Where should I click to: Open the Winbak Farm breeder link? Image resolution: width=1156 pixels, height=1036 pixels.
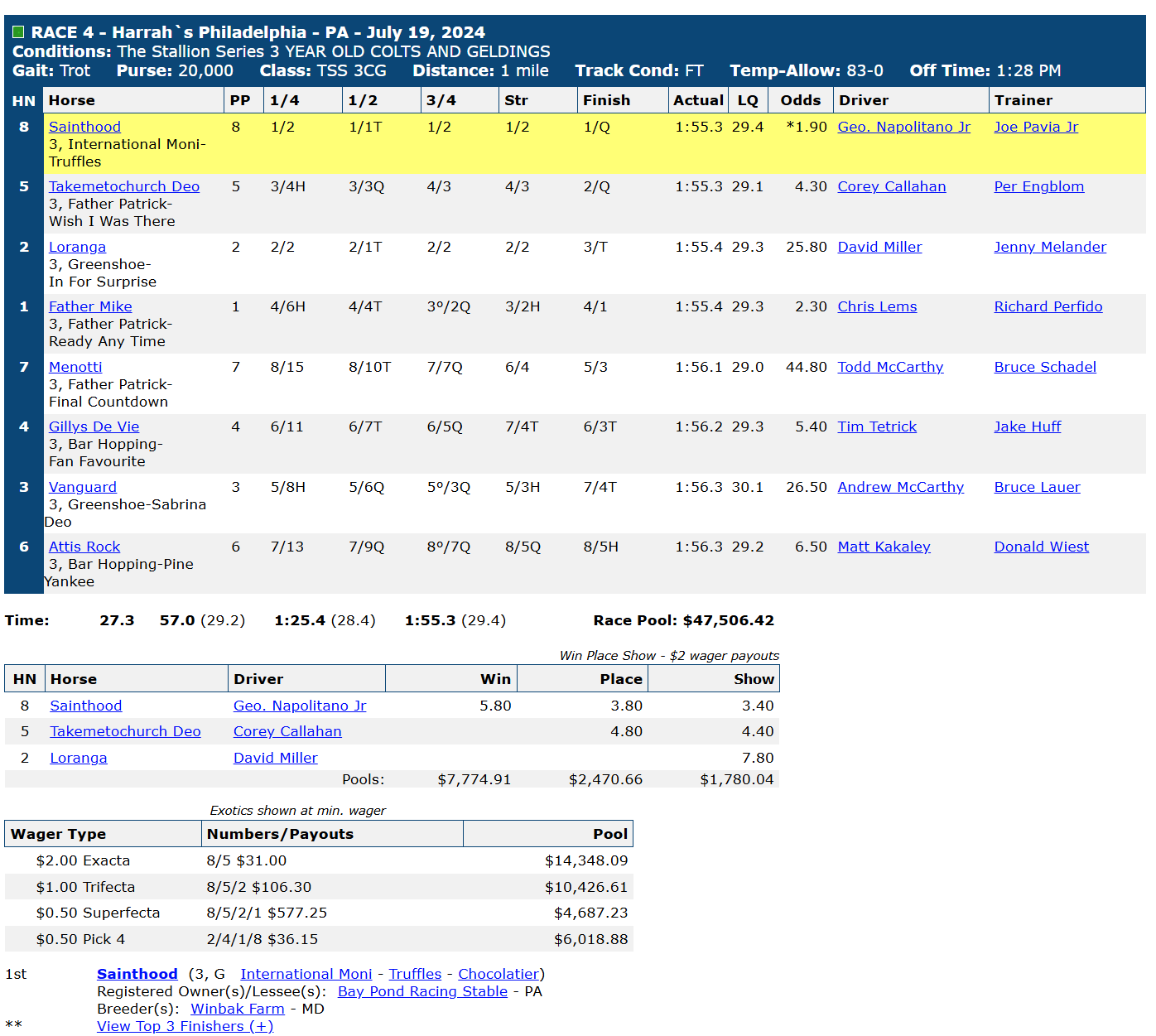tap(238, 1009)
